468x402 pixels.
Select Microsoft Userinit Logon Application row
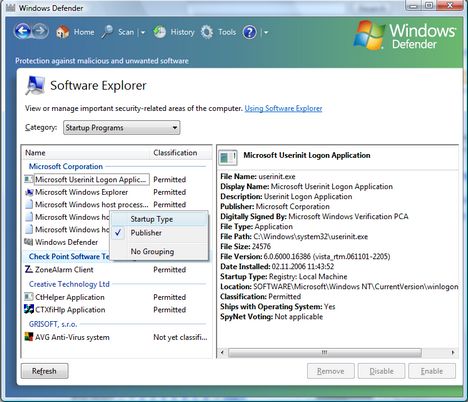pyautogui.click(x=117, y=179)
